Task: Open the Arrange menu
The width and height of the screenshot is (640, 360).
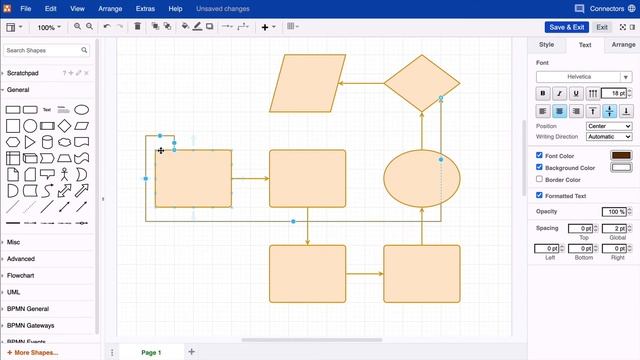Action: [x=110, y=9]
